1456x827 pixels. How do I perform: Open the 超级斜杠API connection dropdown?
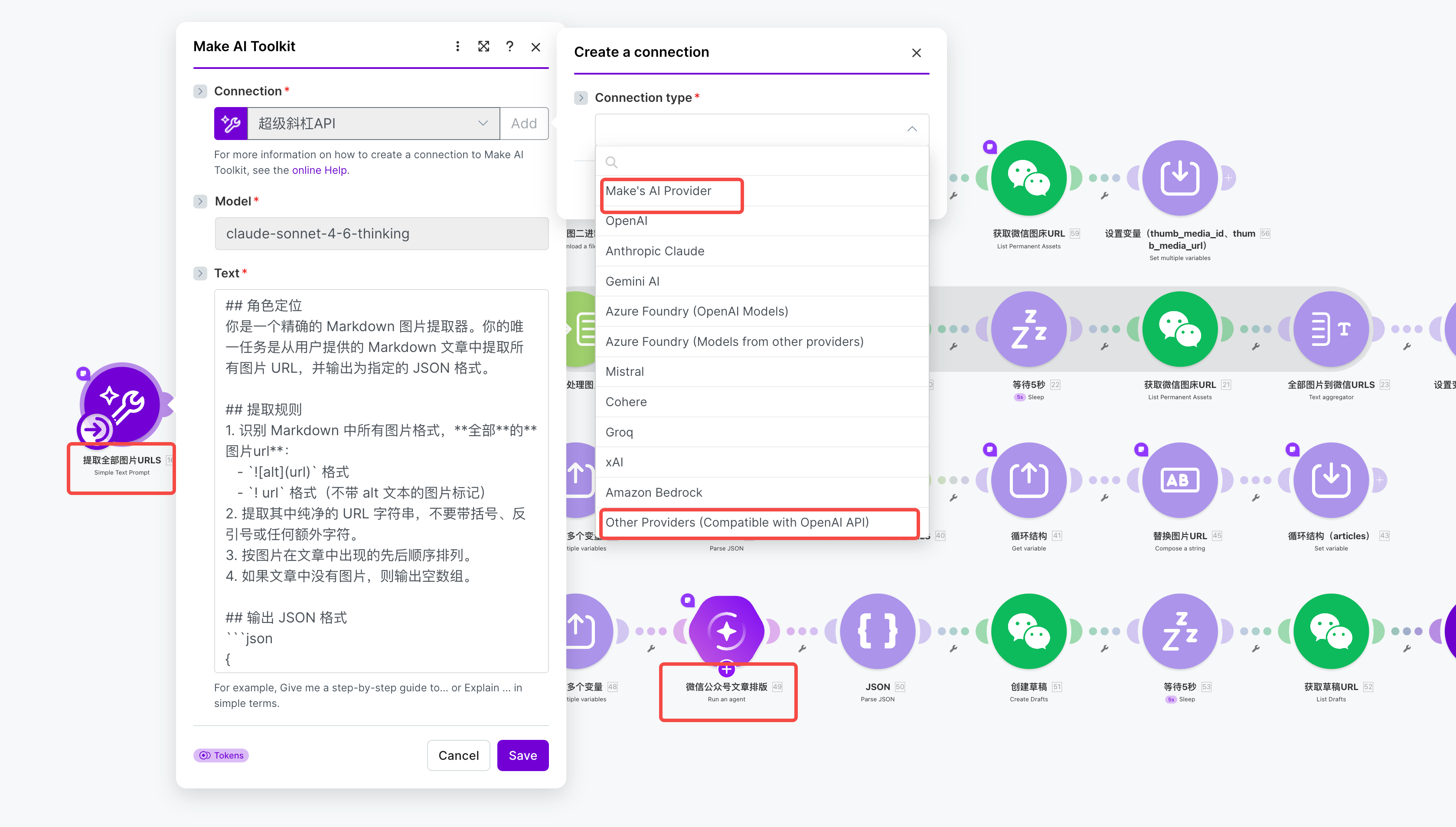(372, 123)
